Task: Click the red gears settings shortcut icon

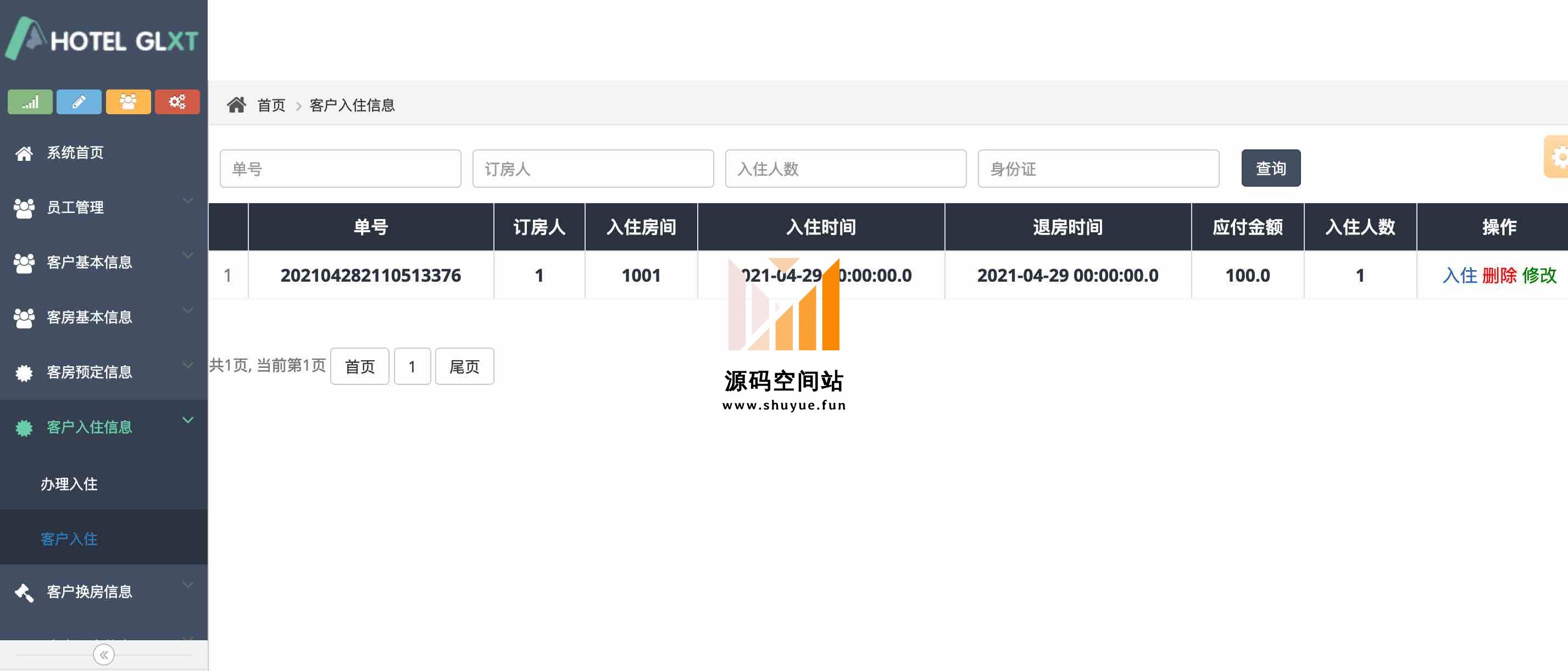Action: [x=177, y=102]
